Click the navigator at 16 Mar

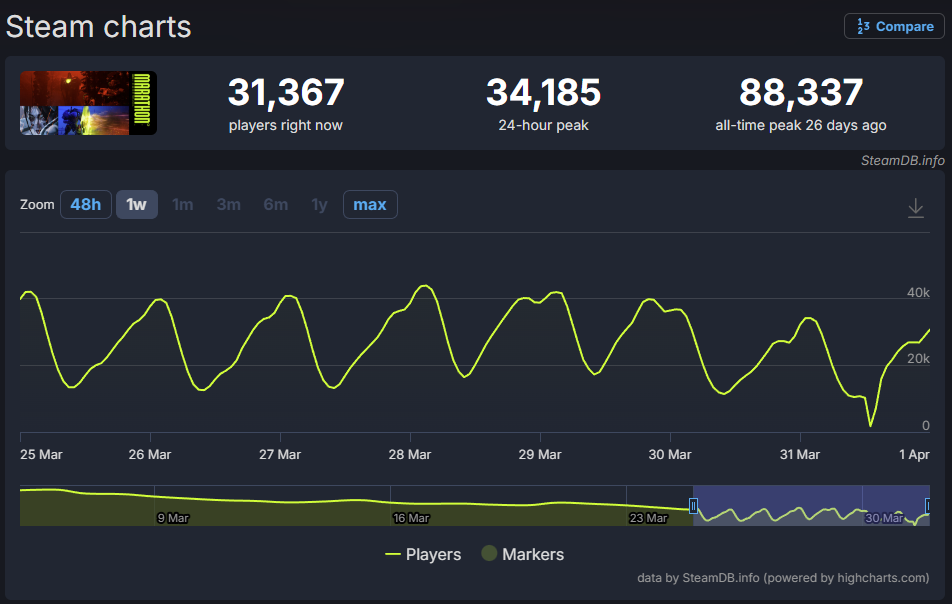411,518
